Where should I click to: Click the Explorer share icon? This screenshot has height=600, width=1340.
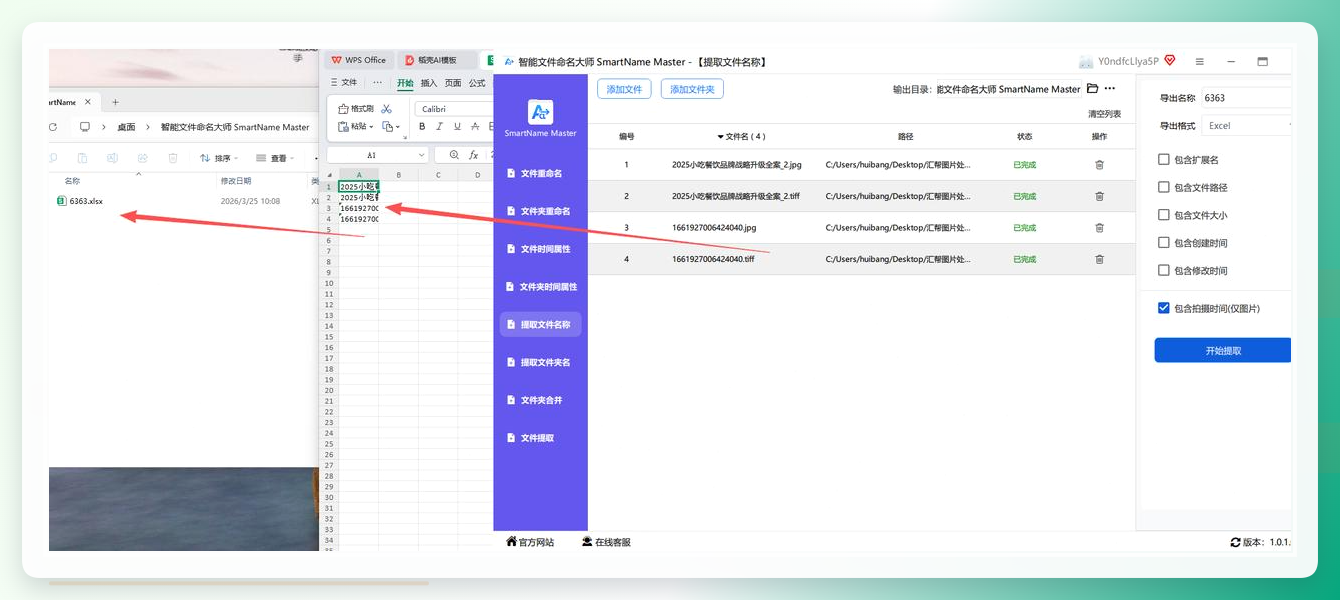click(143, 158)
